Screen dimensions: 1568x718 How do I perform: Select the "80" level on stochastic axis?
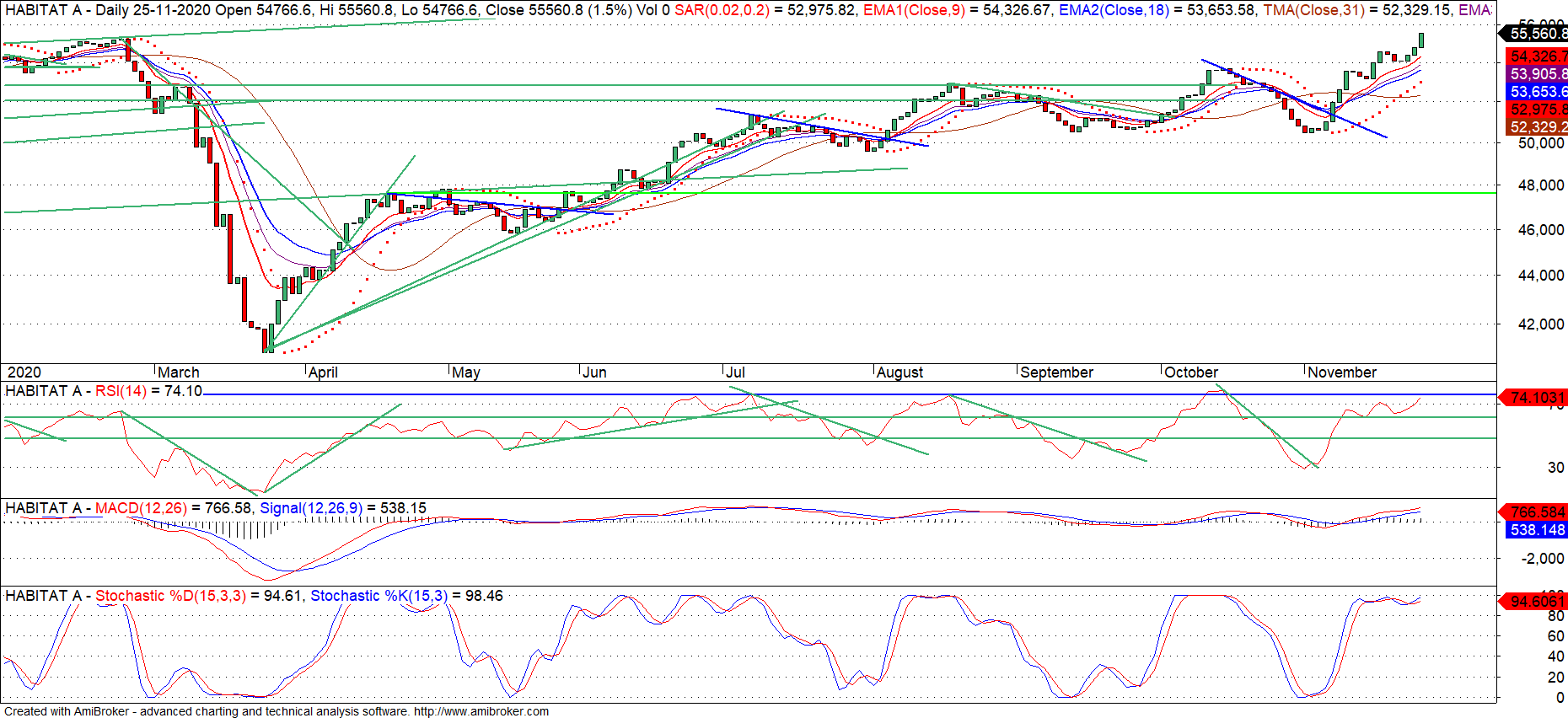pos(1556,616)
